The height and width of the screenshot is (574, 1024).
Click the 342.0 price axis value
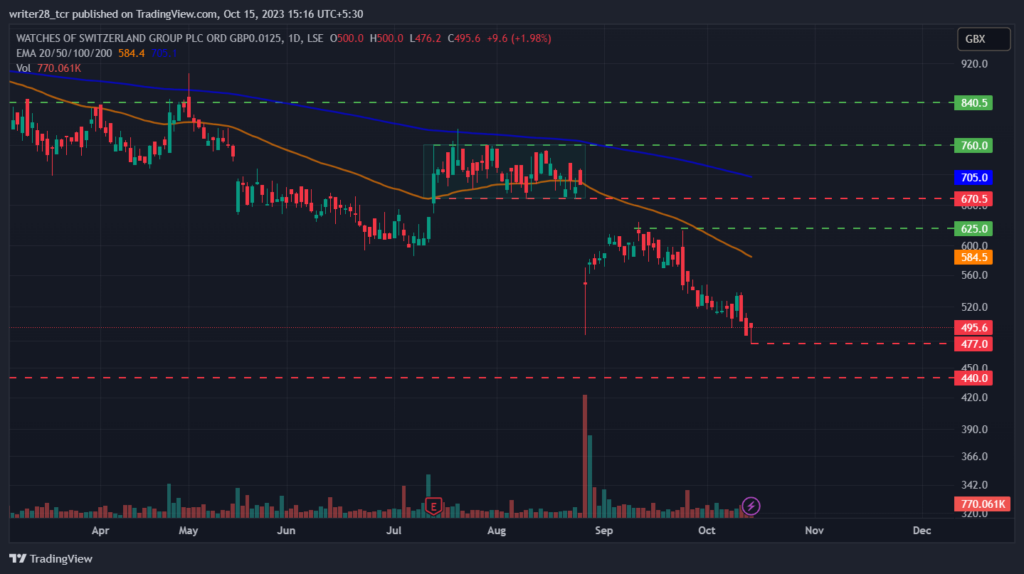pos(974,485)
